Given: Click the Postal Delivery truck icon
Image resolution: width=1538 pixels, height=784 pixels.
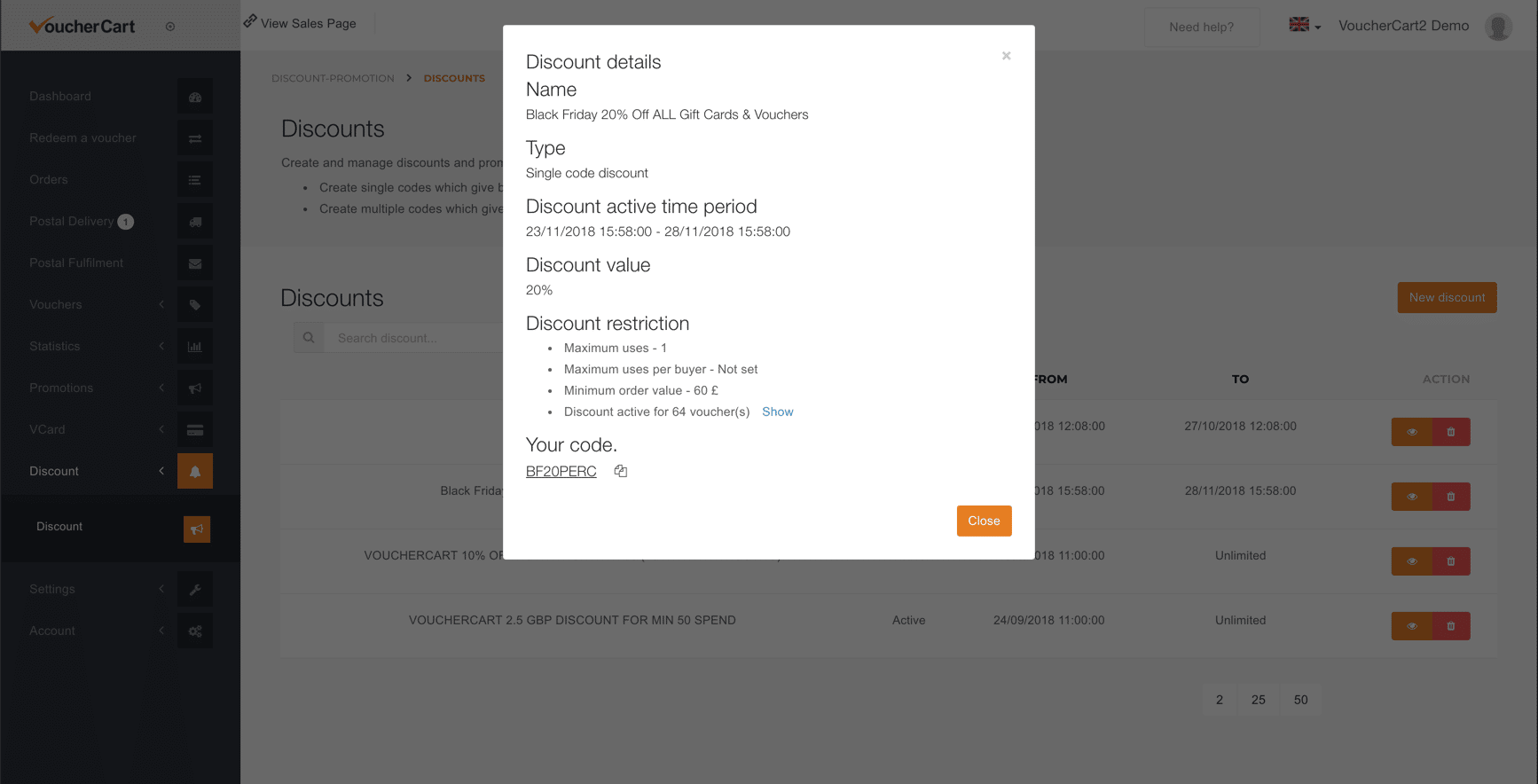Looking at the screenshot, I should [x=194, y=221].
